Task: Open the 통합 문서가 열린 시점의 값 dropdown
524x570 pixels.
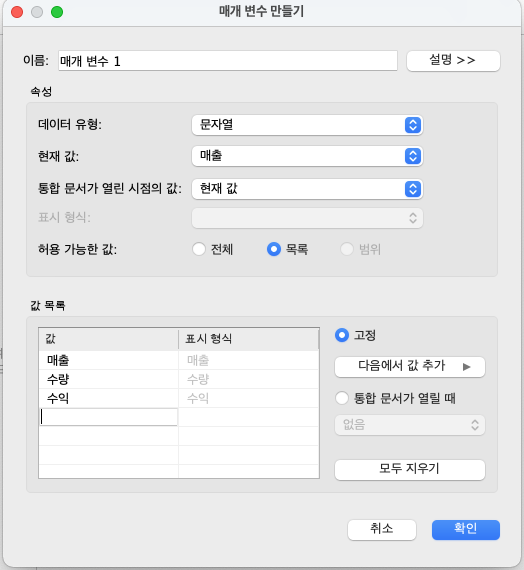Action: tap(307, 189)
